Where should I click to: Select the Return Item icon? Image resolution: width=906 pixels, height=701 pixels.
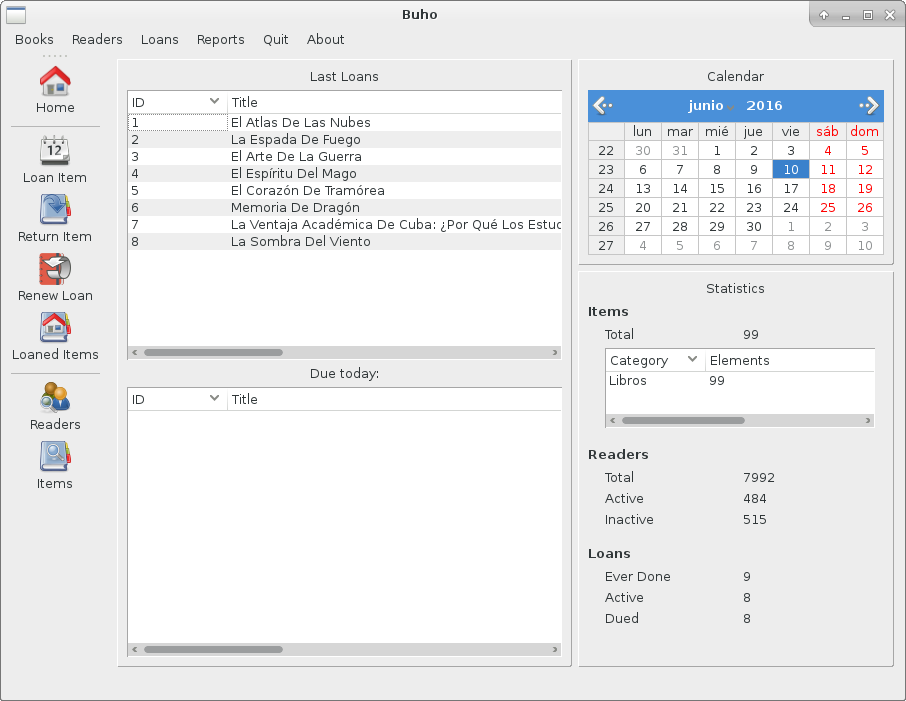tap(55, 209)
